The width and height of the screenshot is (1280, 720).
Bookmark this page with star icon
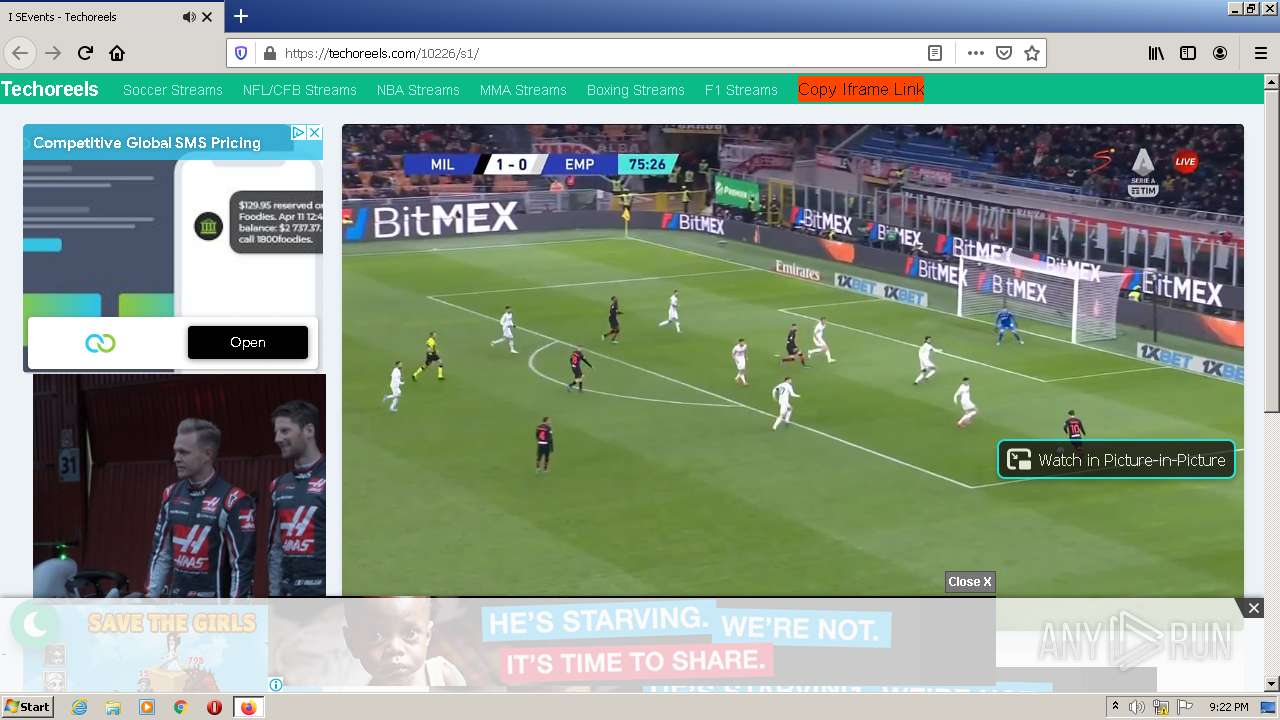point(1032,53)
